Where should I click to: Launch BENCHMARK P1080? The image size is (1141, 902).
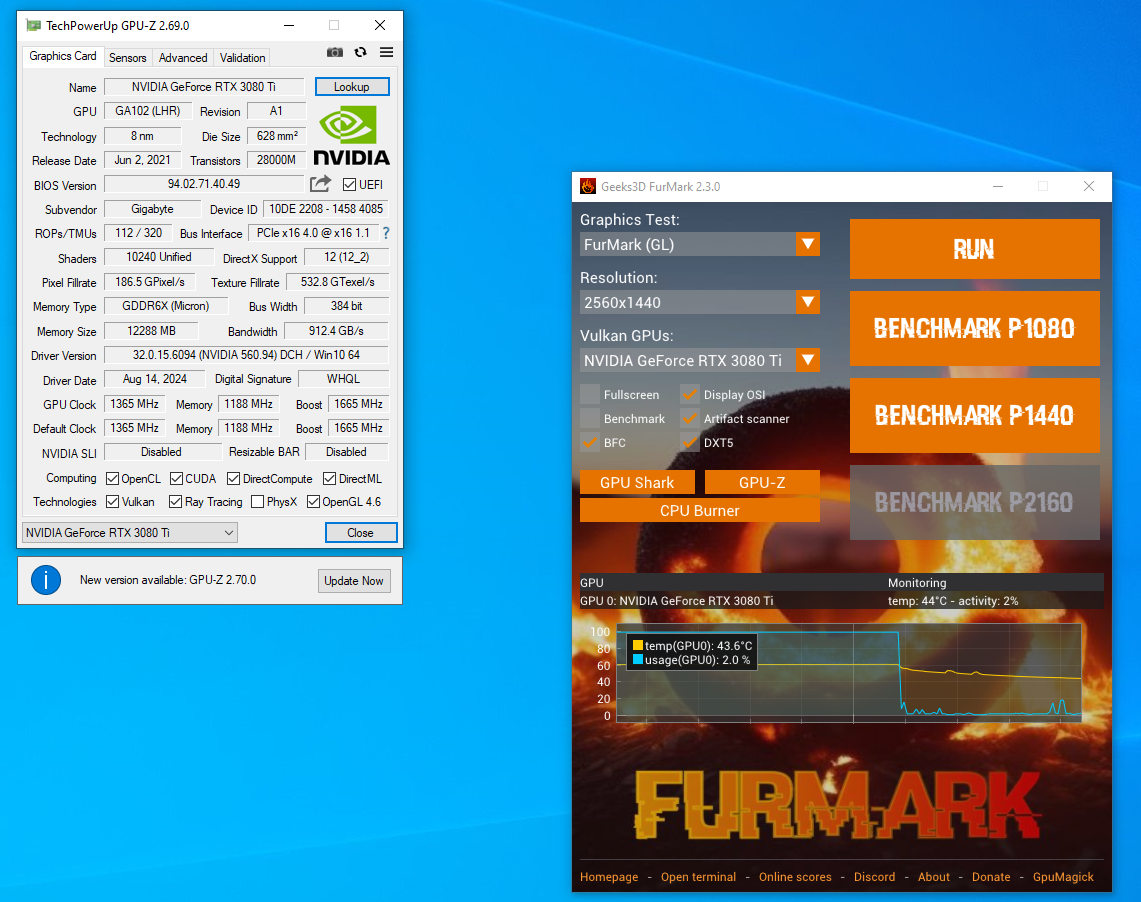pos(974,328)
